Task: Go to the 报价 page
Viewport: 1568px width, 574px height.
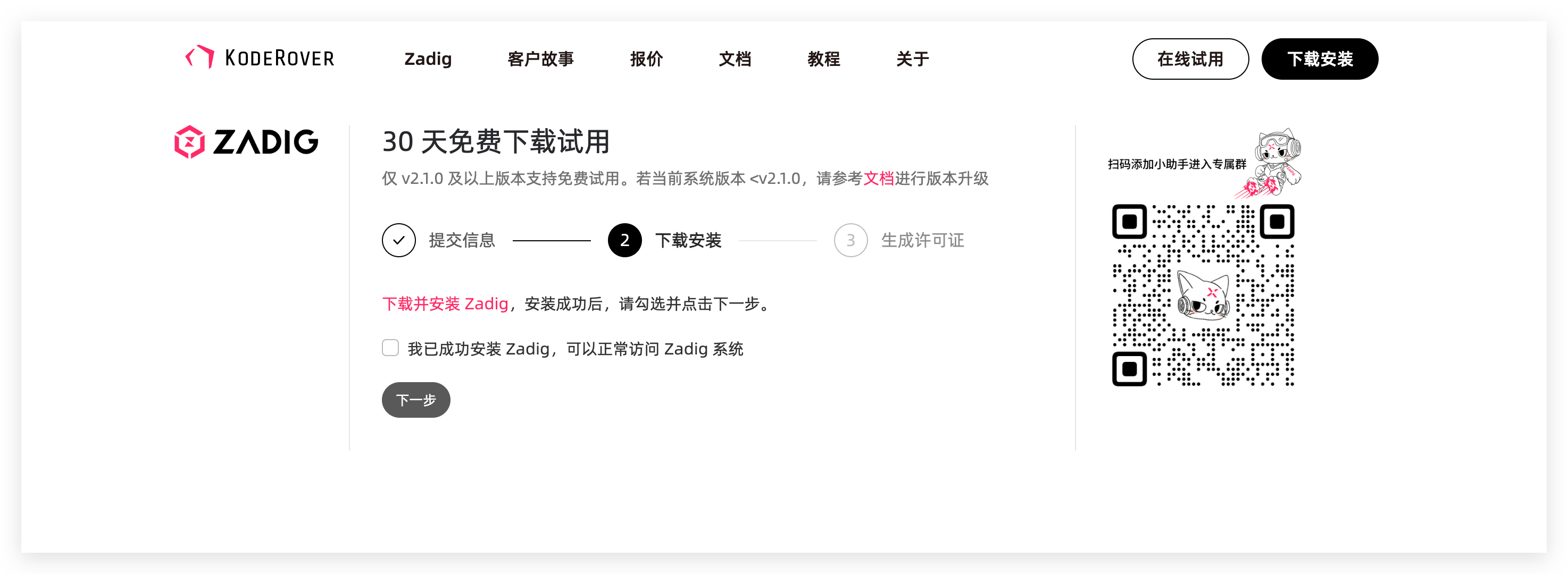Action: point(646,59)
